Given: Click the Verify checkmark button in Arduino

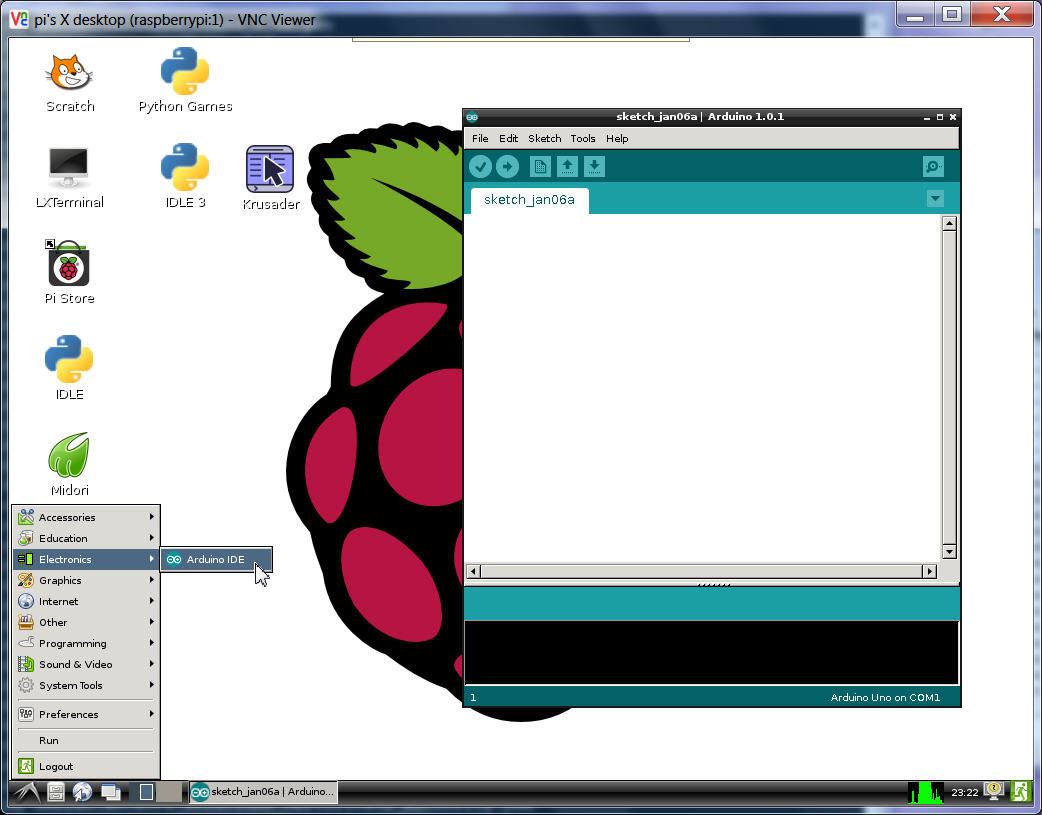Looking at the screenshot, I should tap(480, 167).
